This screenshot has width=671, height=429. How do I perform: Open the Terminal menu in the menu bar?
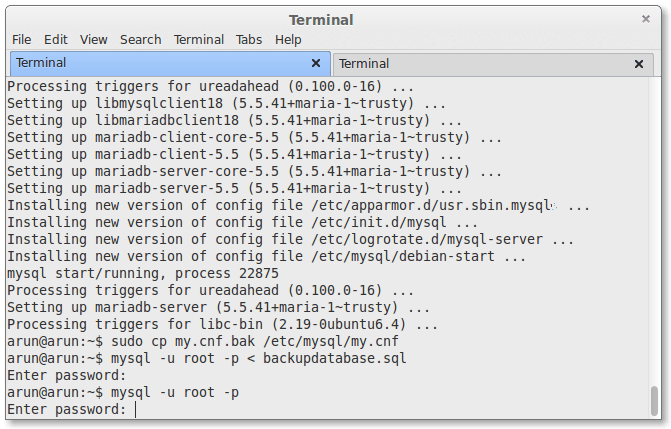click(199, 39)
